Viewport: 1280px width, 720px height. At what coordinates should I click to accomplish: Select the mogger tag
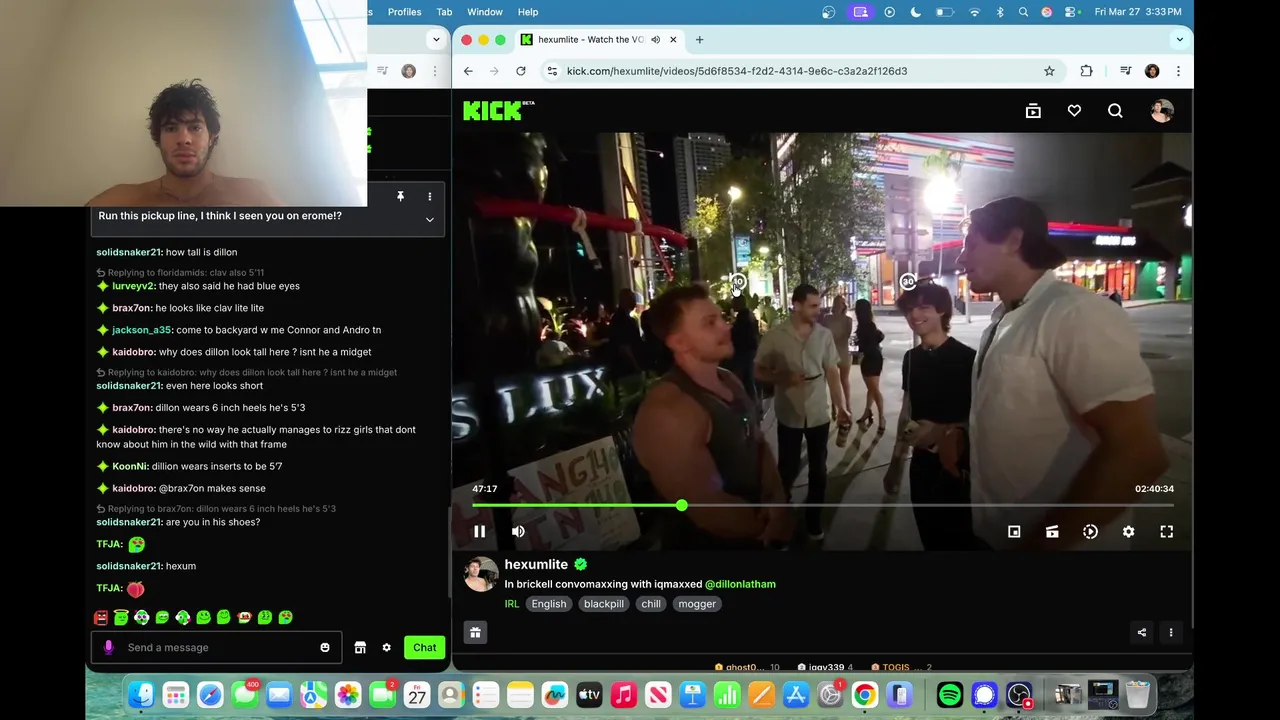click(x=697, y=604)
